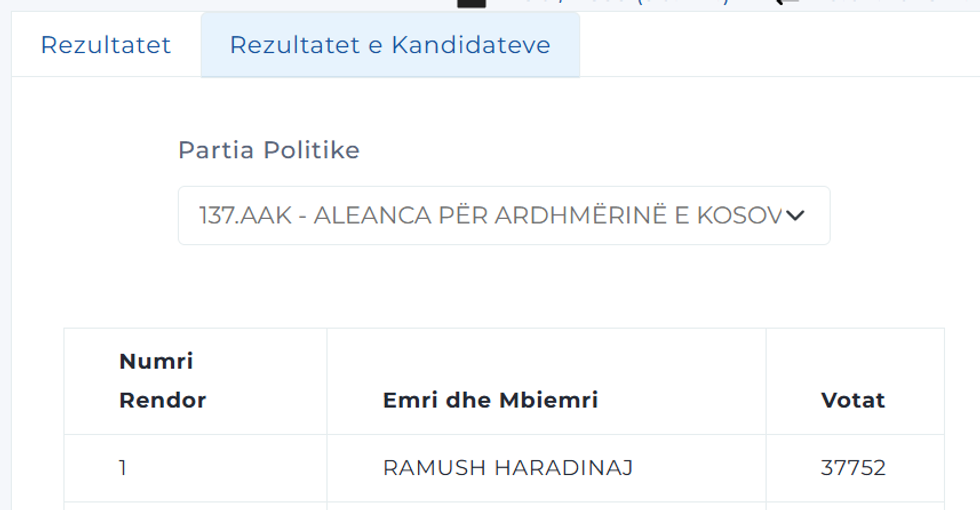Click row number 1 in the table
The image size is (980, 510).
pyautogui.click(x=123, y=468)
